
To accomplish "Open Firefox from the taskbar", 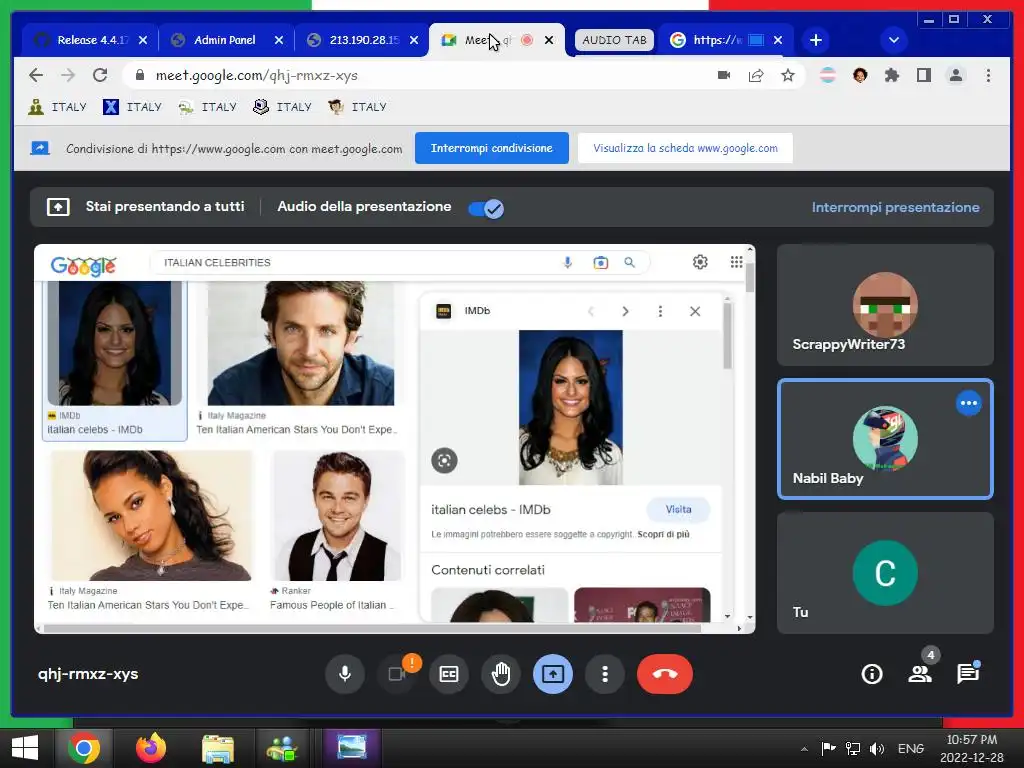I will point(151,748).
